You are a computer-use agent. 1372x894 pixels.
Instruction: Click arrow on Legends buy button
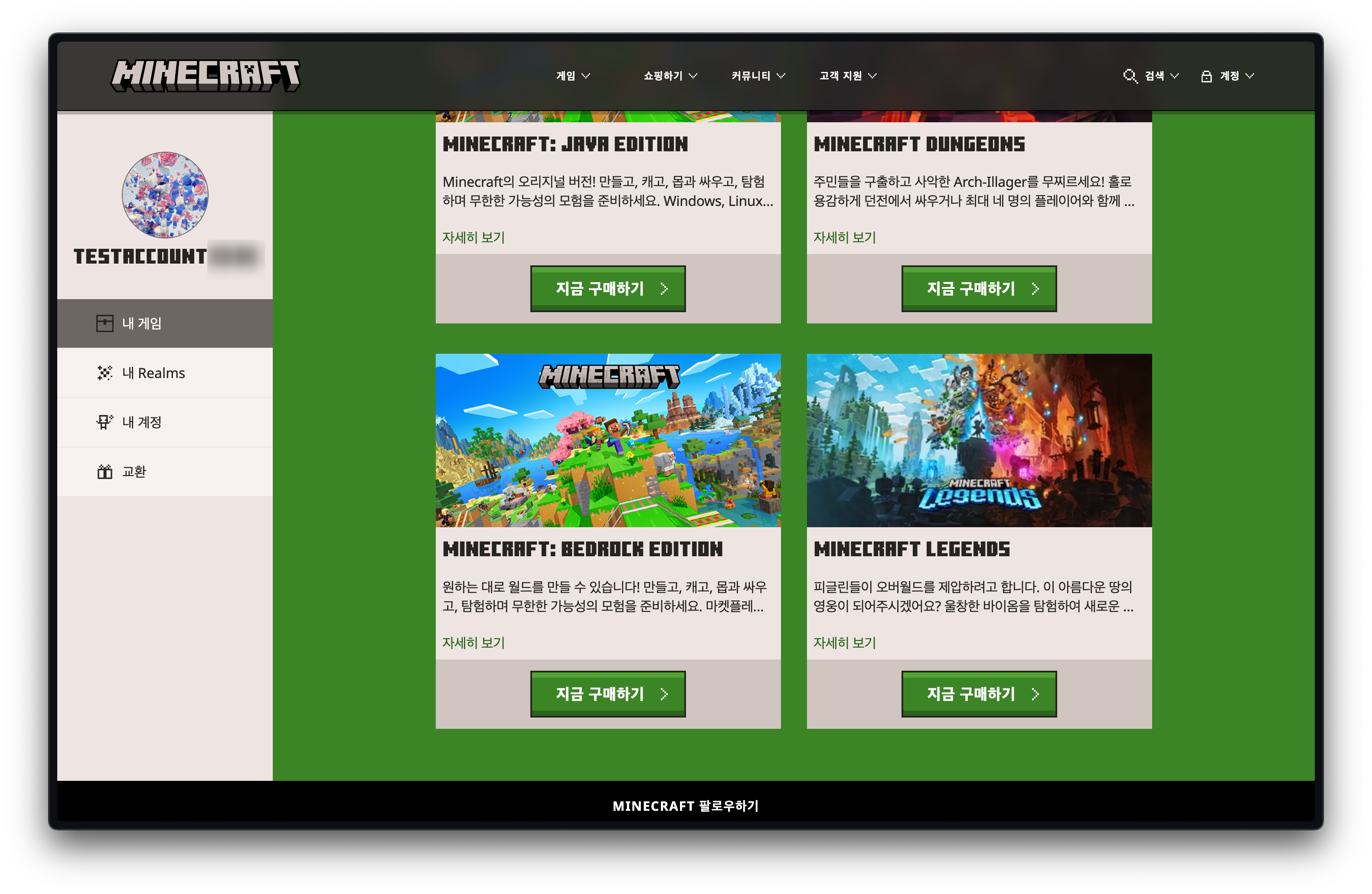pyautogui.click(x=1036, y=694)
